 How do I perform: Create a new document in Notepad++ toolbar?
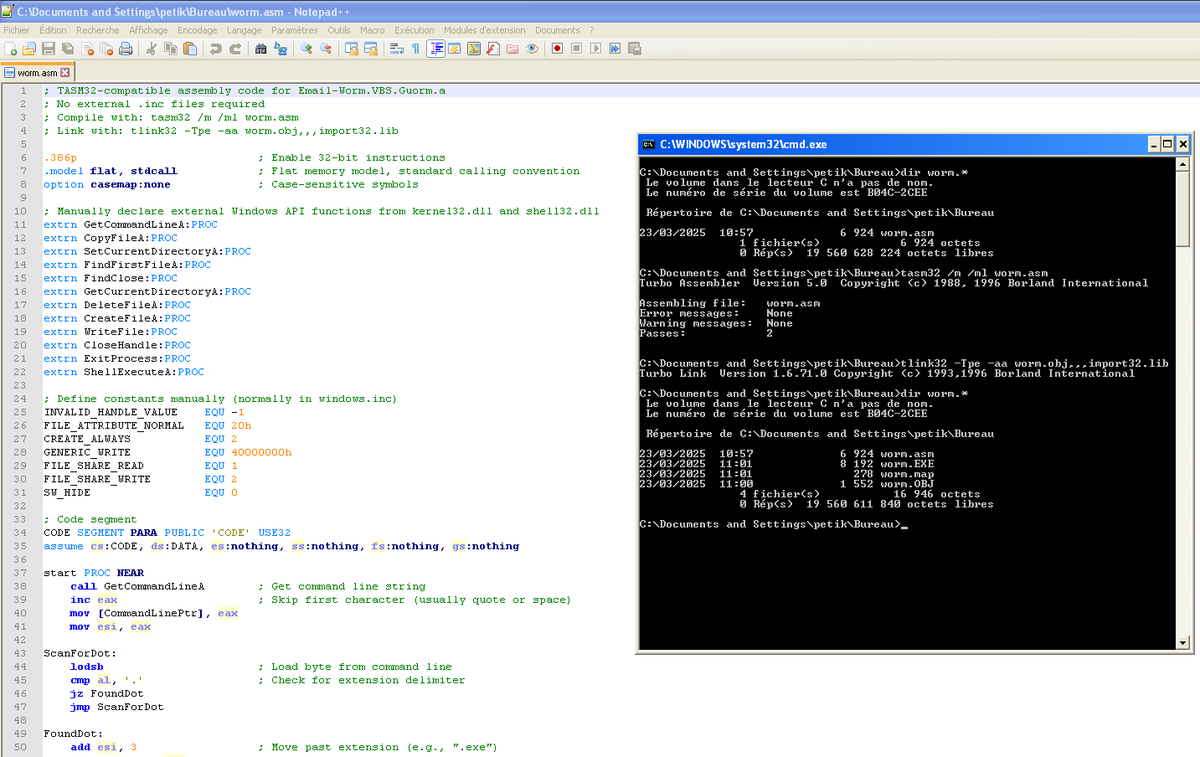[10, 48]
